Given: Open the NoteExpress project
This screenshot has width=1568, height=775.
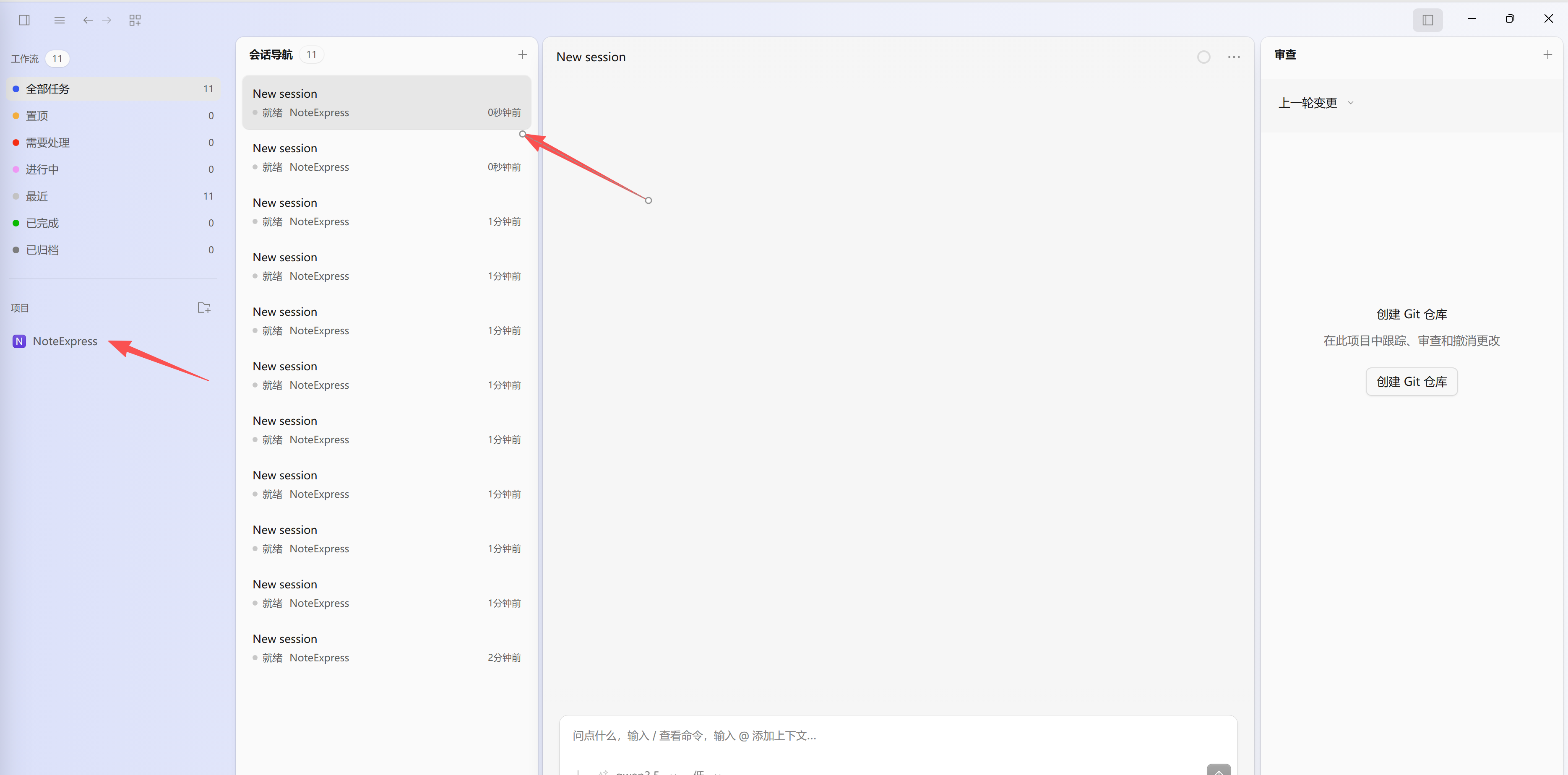Looking at the screenshot, I should pyautogui.click(x=65, y=341).
